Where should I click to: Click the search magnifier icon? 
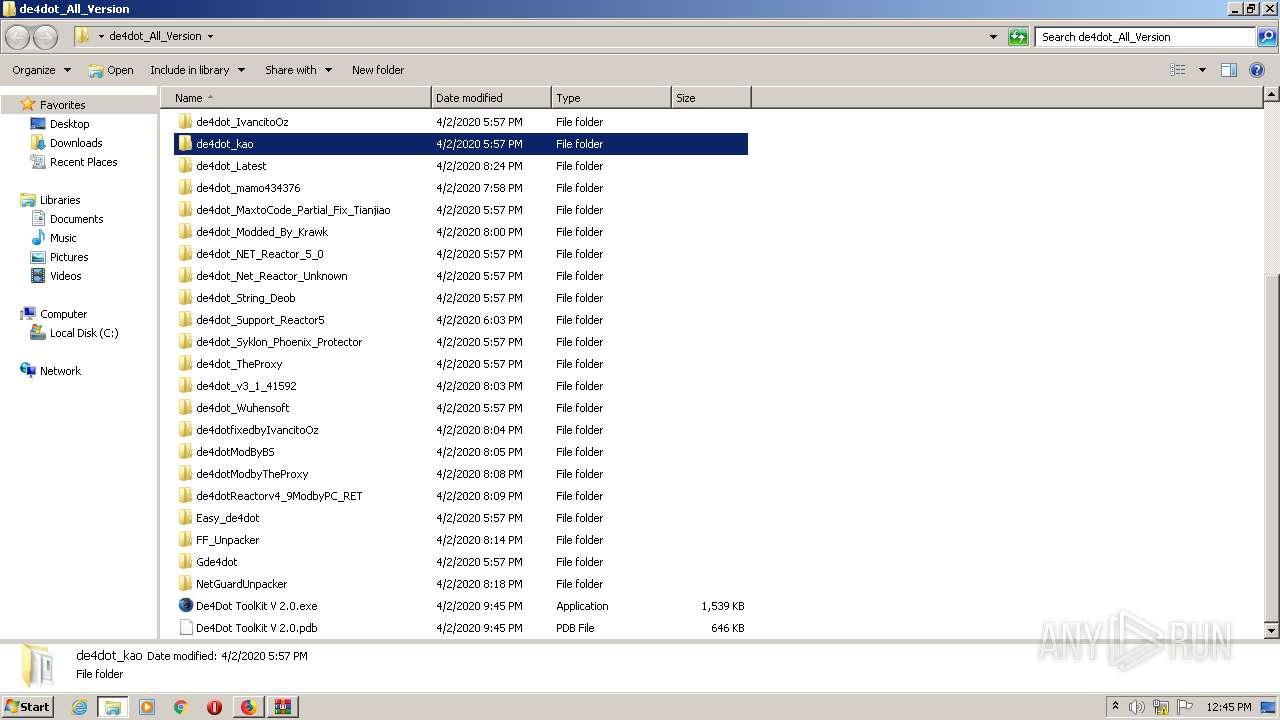pyautogui.click(x=1267, y=37)
